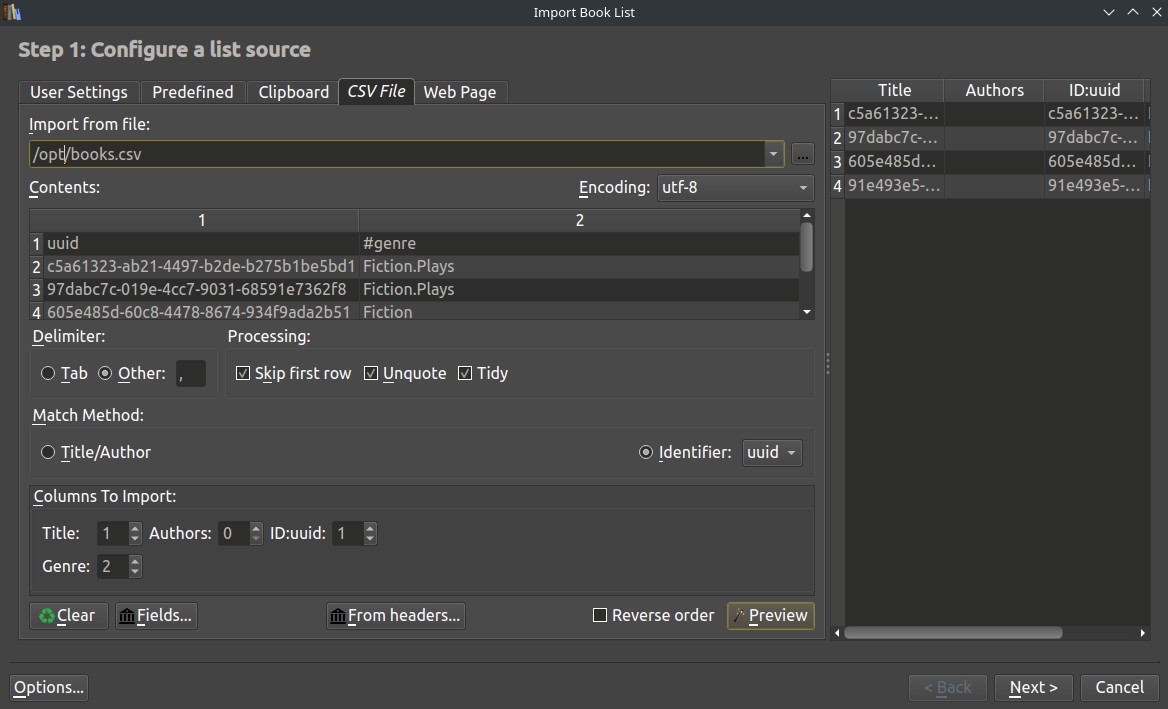Toggle the Skip first row checkbox
The width and height of the screenshot is (1168, 709).
coord(243,373)
